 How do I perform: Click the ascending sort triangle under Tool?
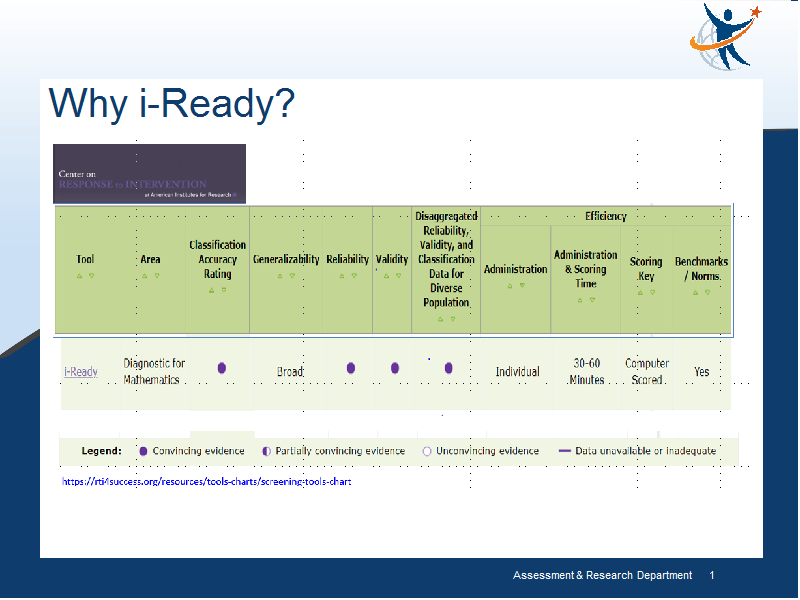(x=79, y=276)
